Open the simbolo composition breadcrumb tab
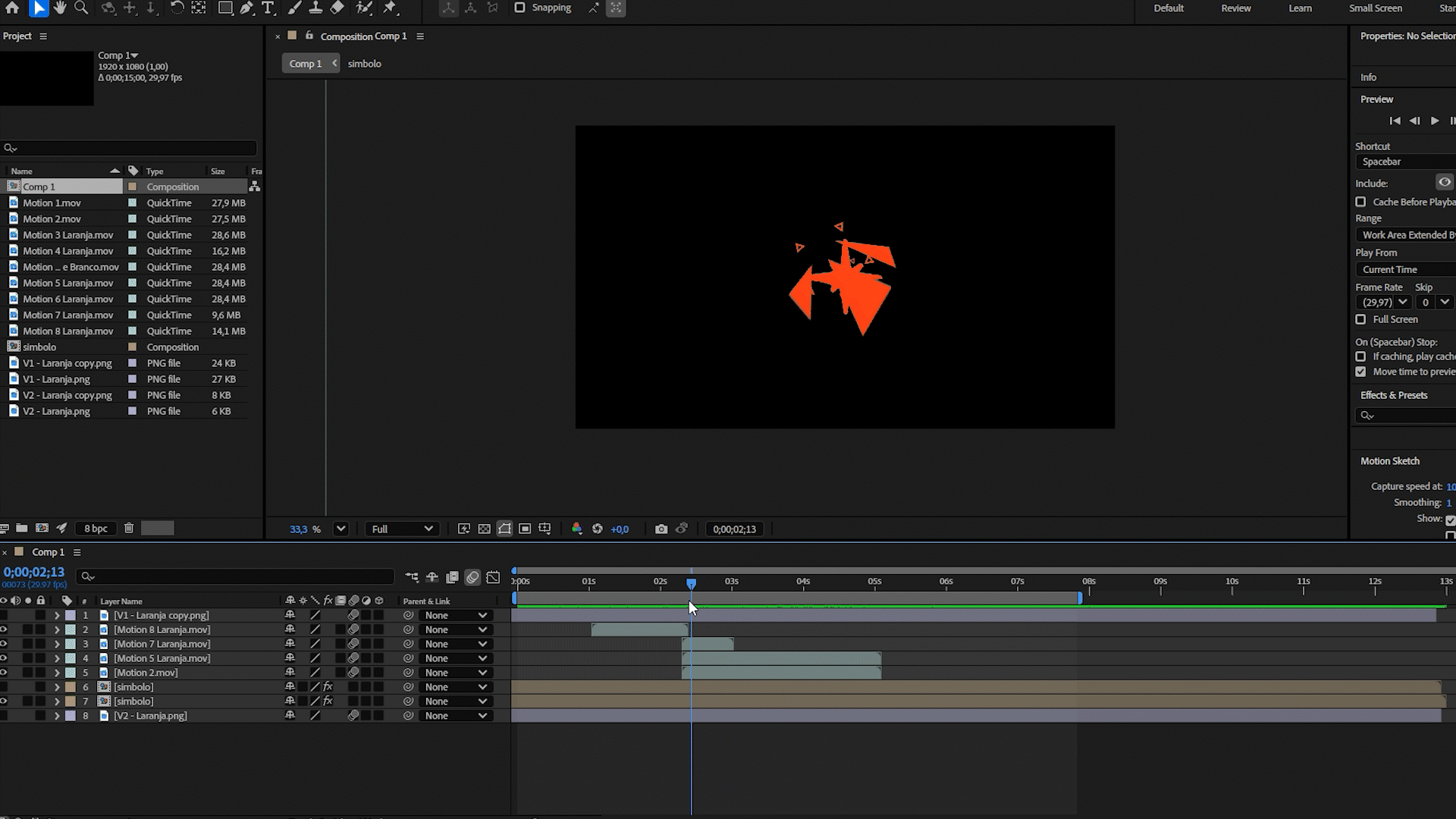The width and height of the screenshot is (1456, 819). tap(364, 64)
